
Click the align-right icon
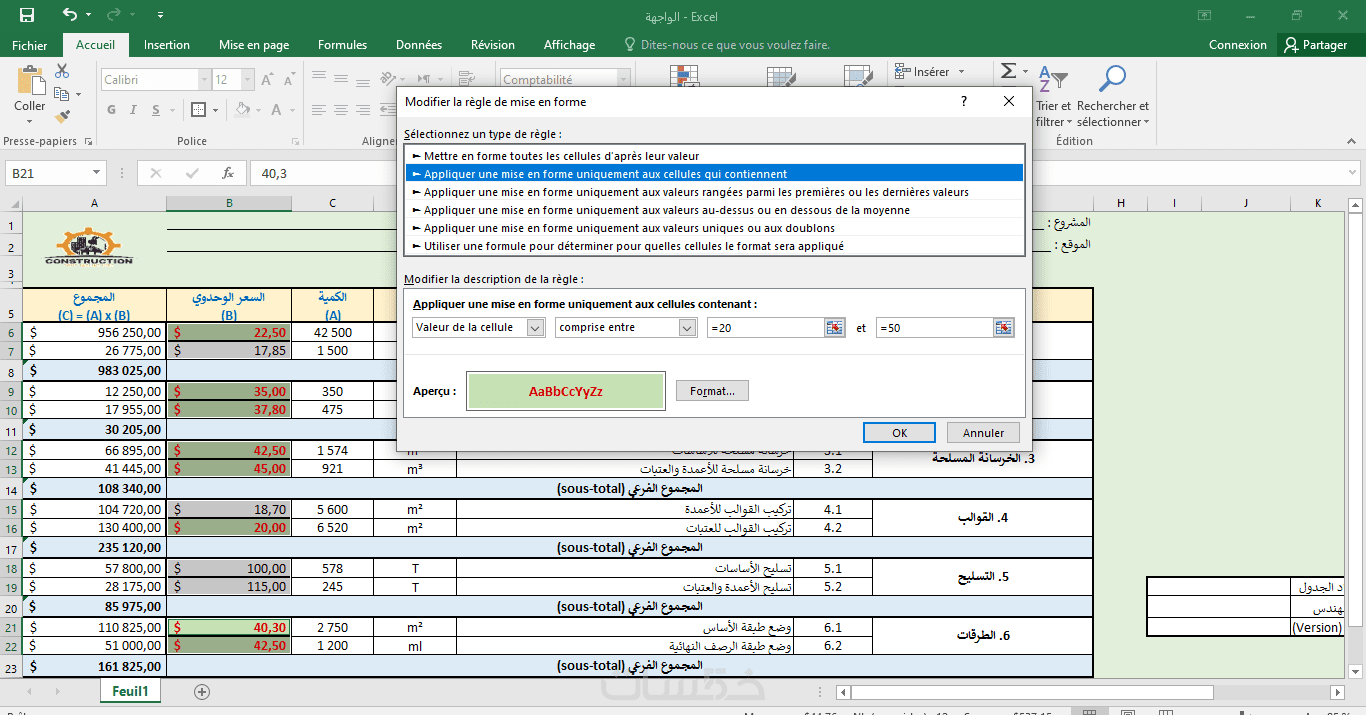click(365, 110)
